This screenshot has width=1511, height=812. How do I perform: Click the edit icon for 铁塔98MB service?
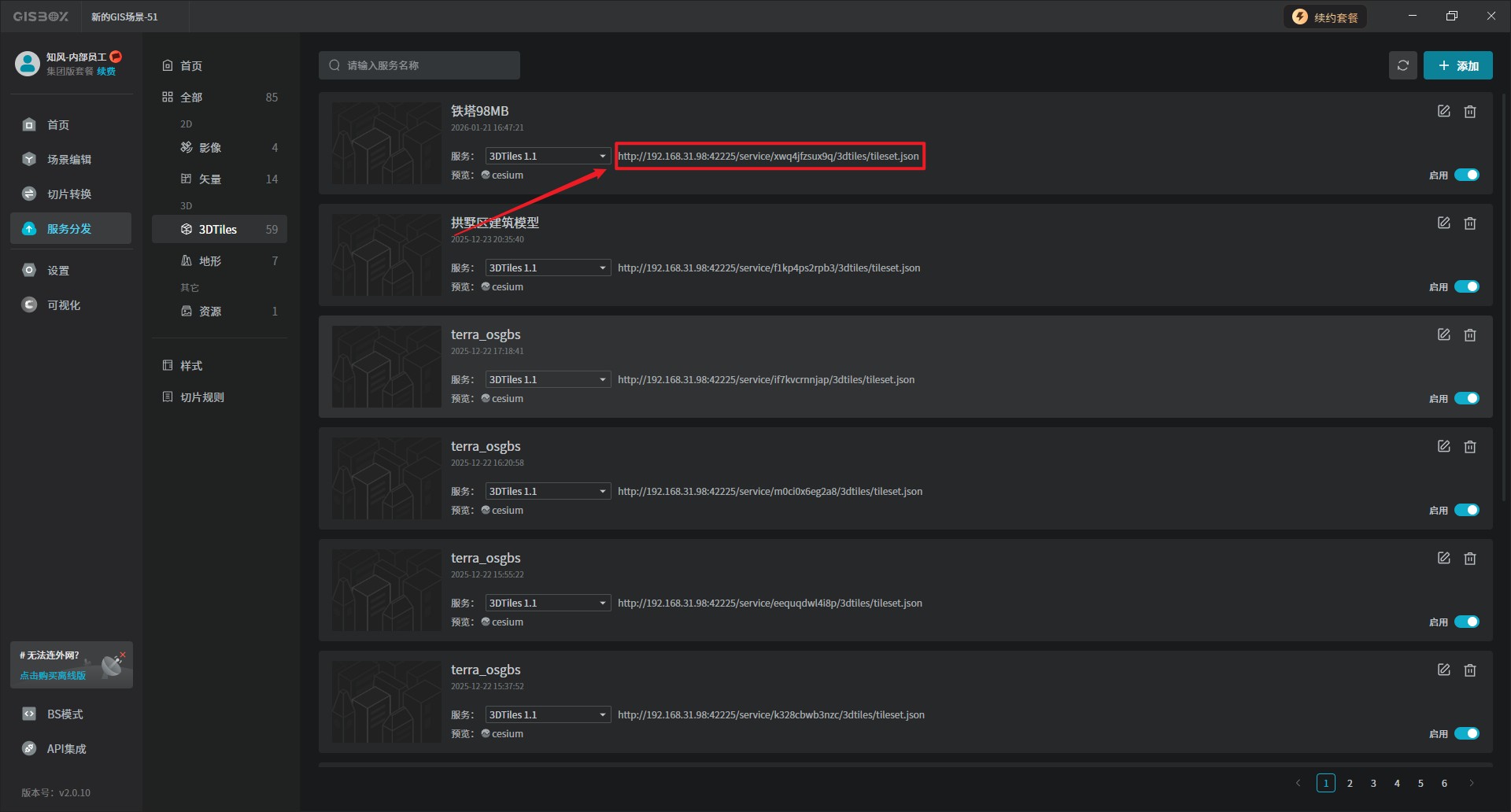[x=1443, y=112]
